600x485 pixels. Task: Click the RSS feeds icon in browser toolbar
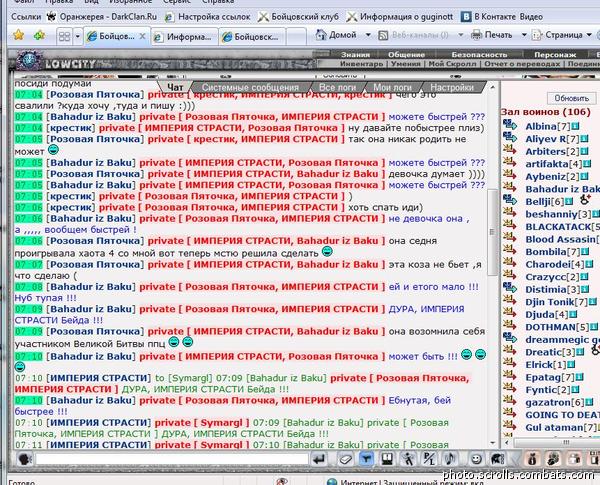pos(383,35)
